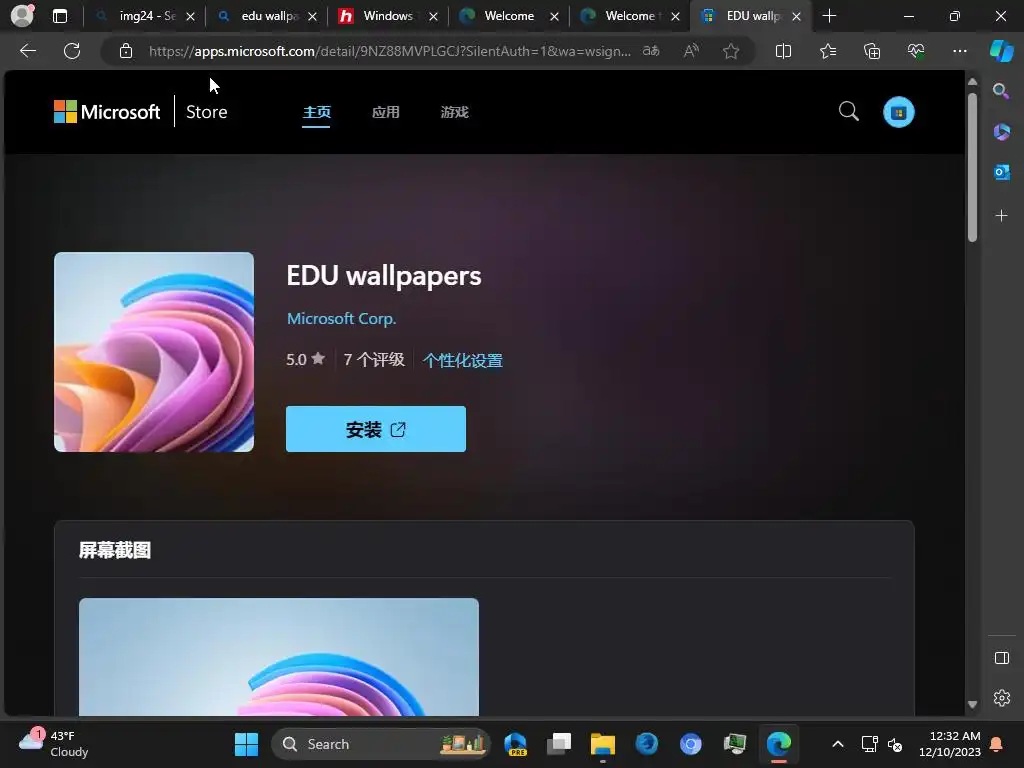Click the Store title link

tap(206, 112)
